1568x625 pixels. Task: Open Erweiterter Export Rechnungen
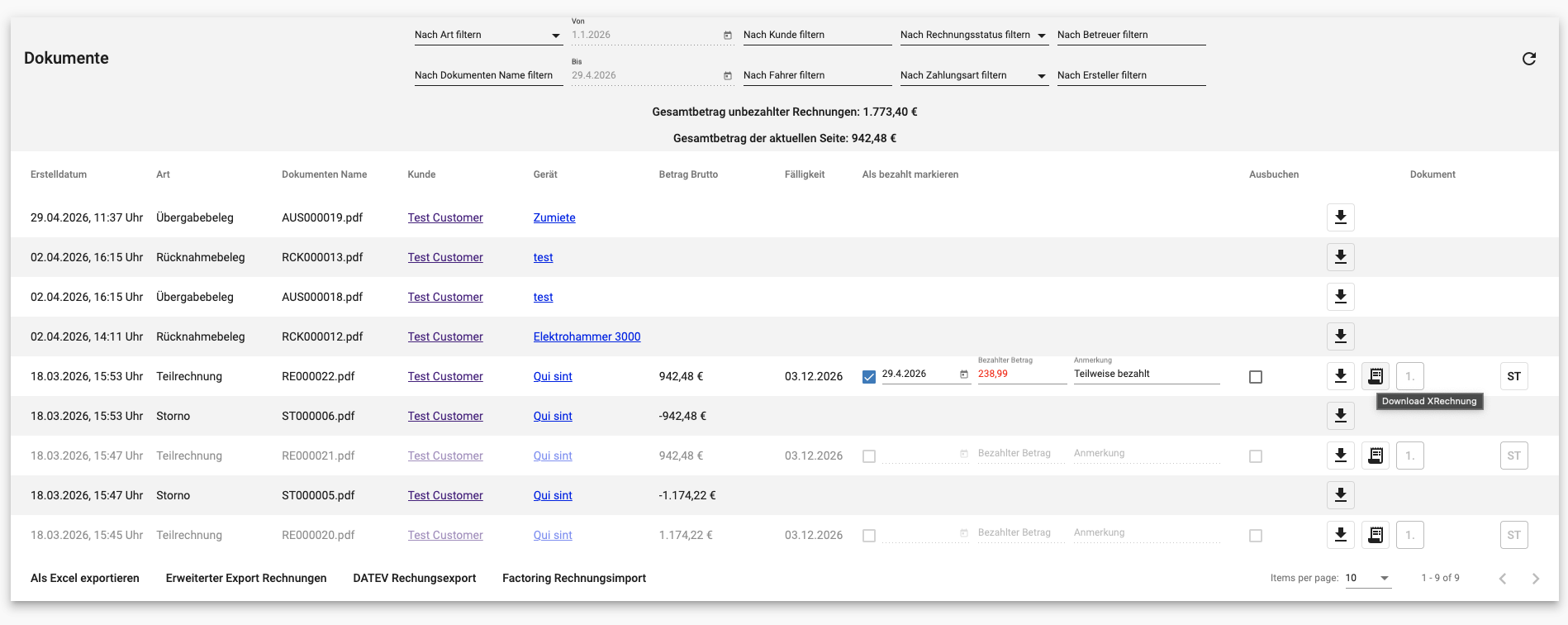pyautogui.click(x=246, y=578)
